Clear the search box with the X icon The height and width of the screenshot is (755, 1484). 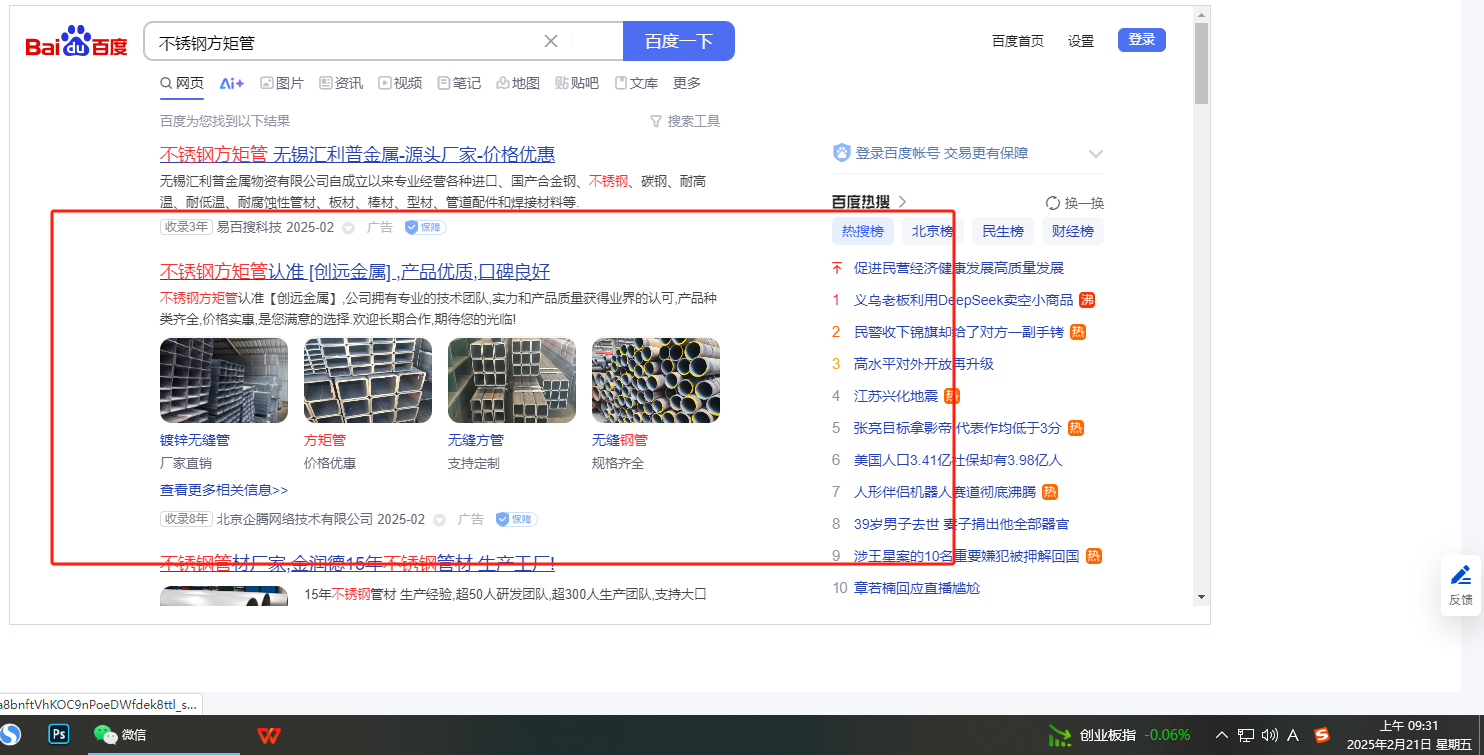550,41
